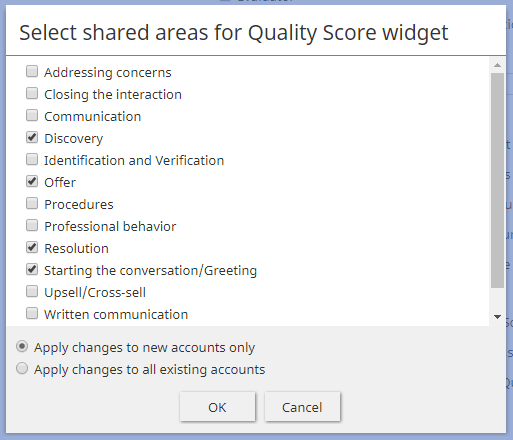Click the scrollbar up arrow

(x=497, y=65)
